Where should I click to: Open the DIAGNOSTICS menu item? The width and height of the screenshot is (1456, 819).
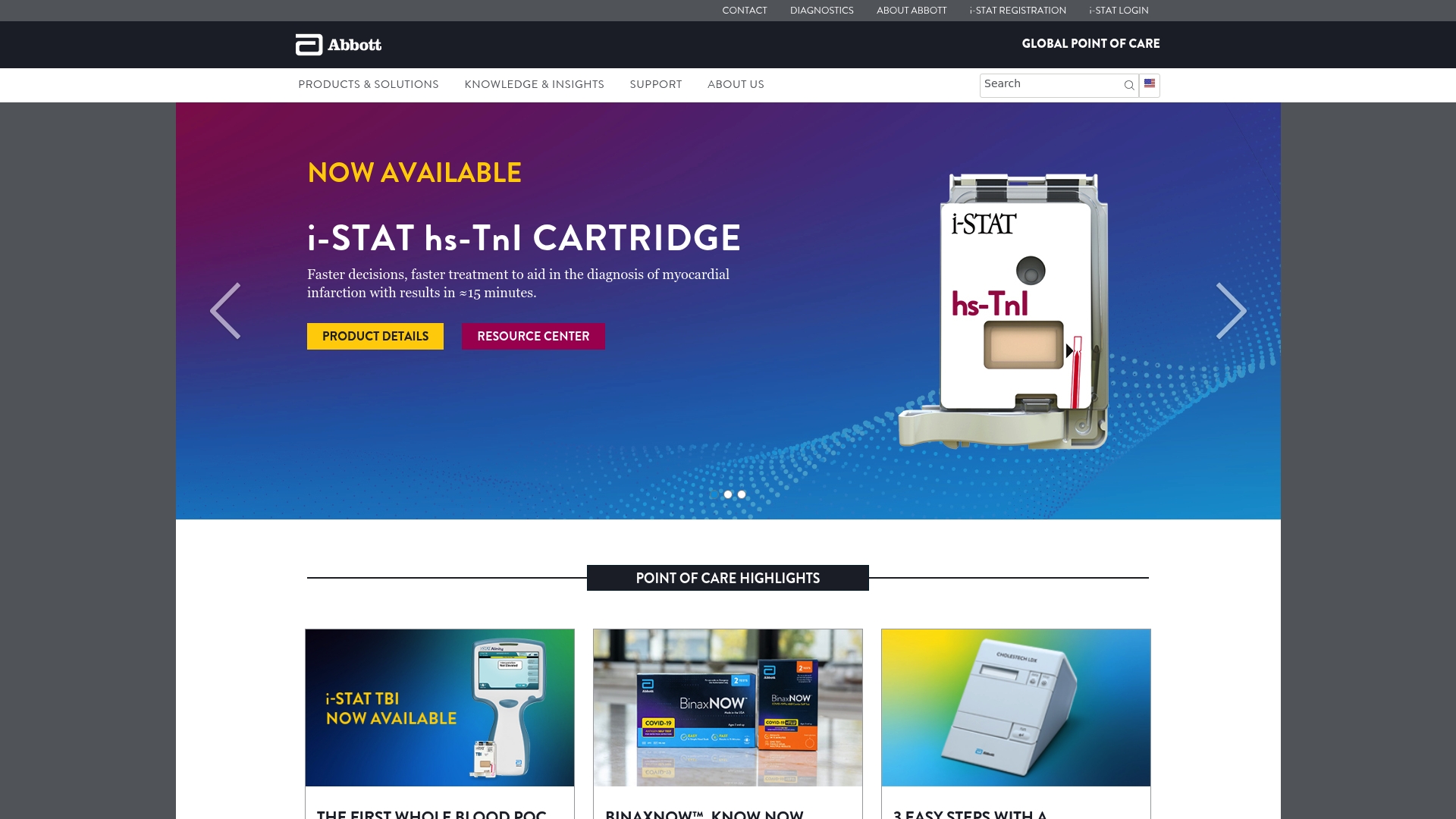[x=821, y=11]
